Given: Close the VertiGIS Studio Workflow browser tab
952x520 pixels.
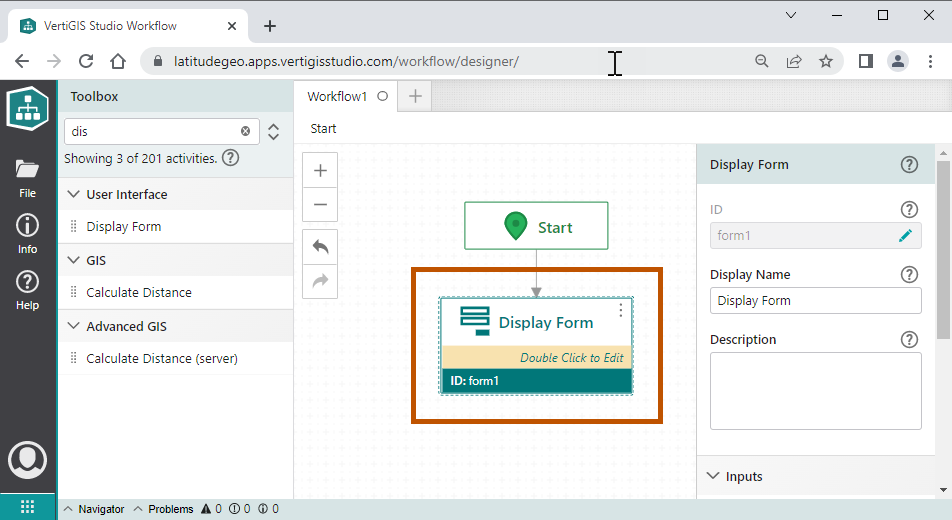Looking at the screenshot, I should (232, 26).
